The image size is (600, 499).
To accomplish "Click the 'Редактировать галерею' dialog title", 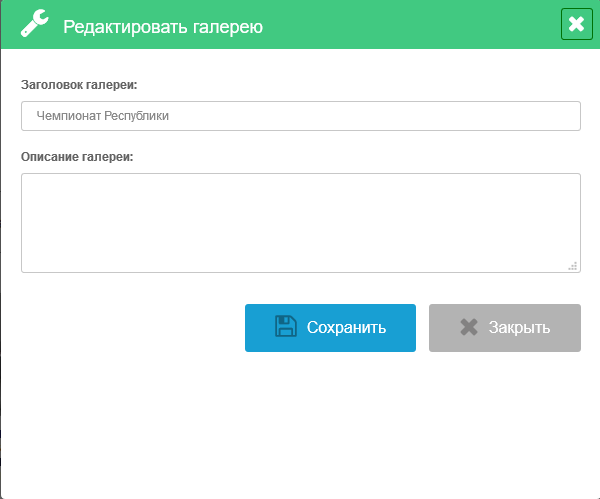I will 163,27.
